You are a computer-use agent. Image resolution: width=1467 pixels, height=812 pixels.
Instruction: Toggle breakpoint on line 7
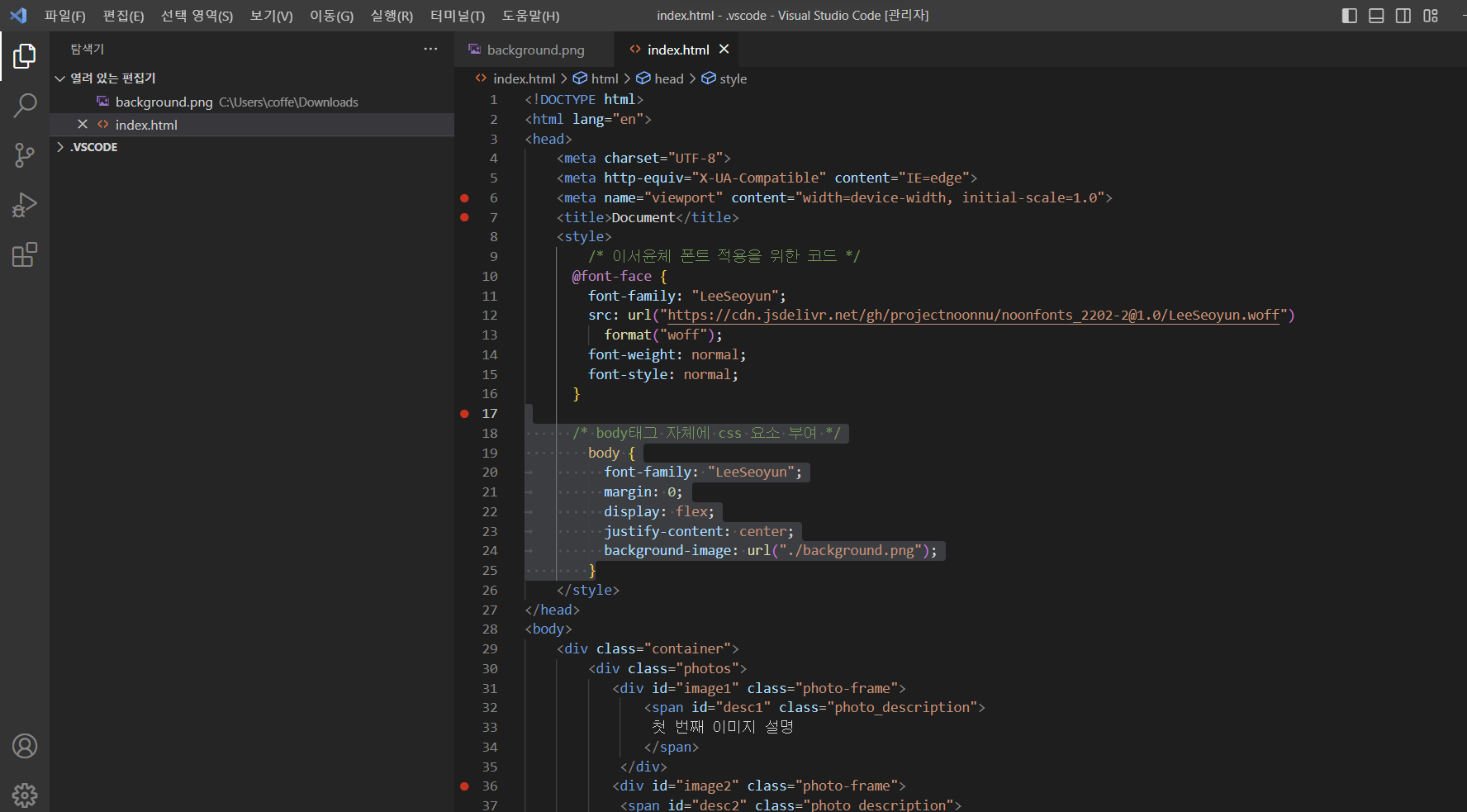click(x=464, y=217)
